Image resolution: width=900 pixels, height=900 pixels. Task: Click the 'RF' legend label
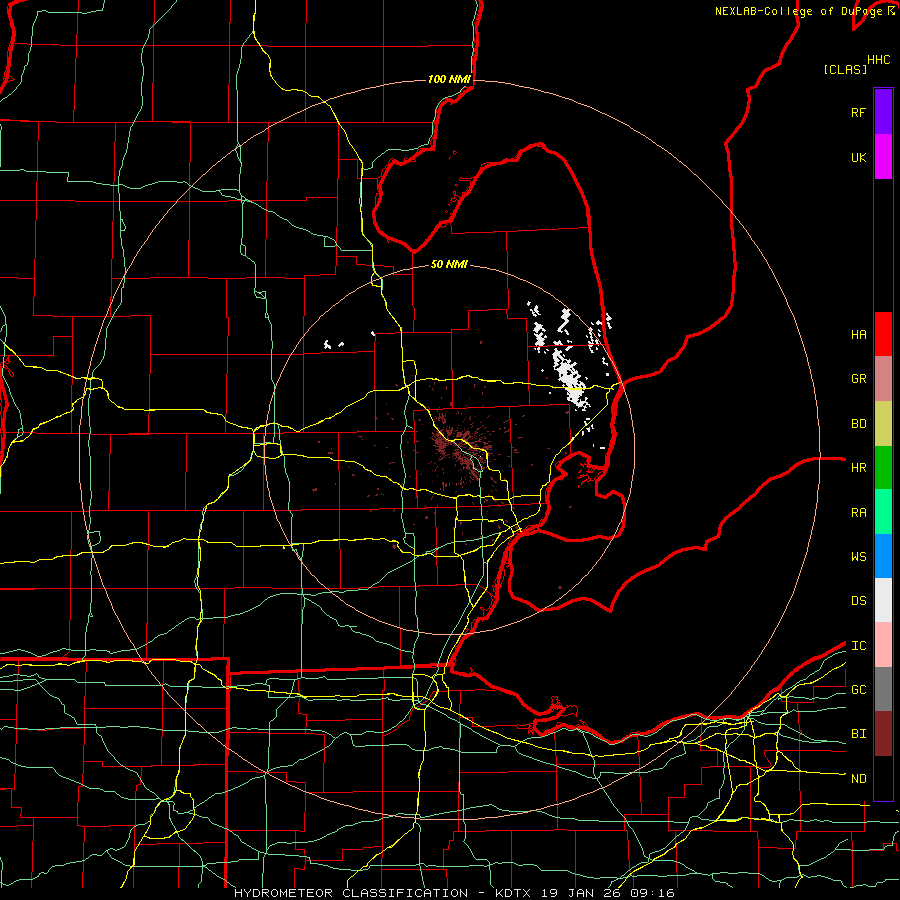pyautogui.click(x=858, y=113)
